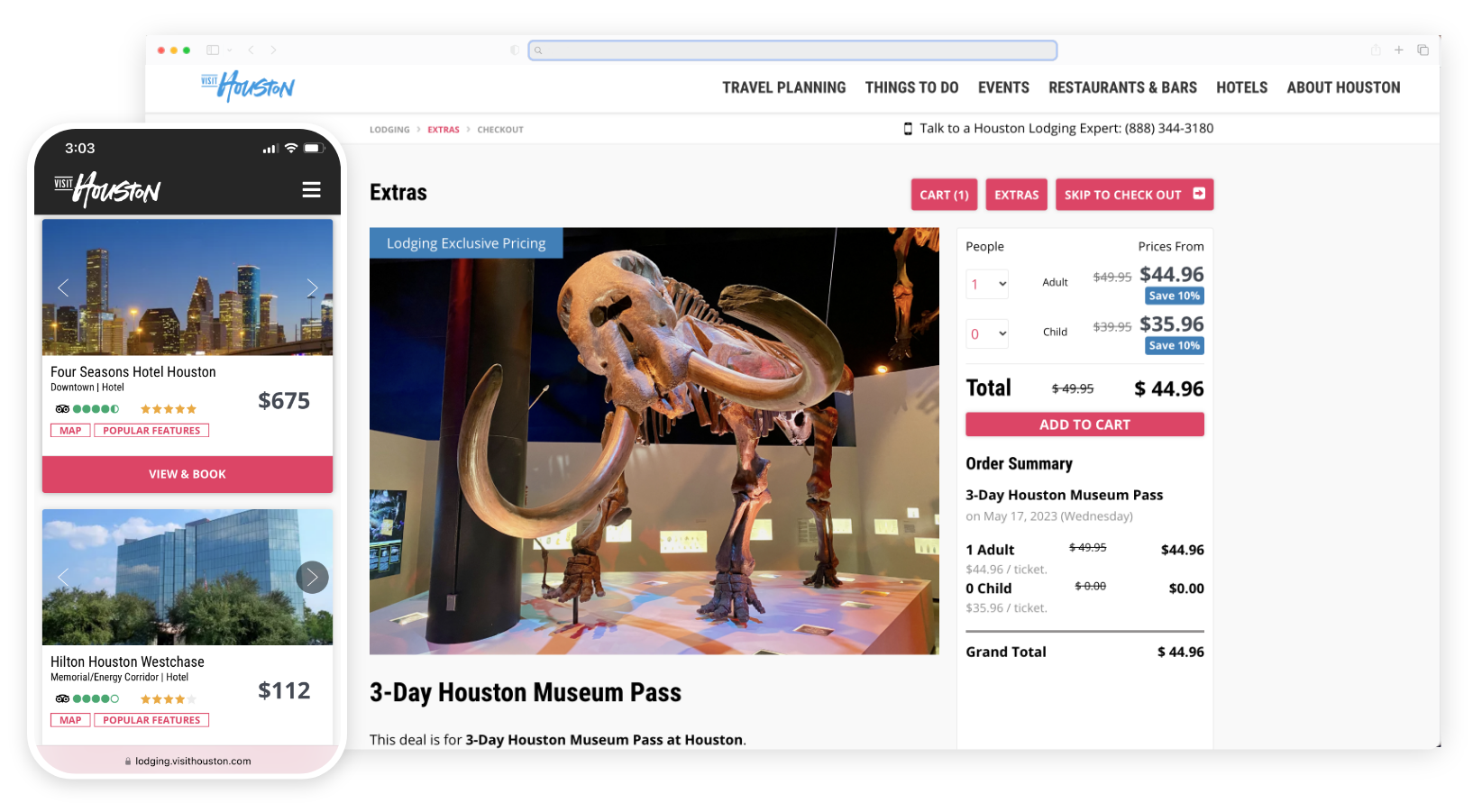Open Map for Hilton Houston Westchase
1482x812 pixels.
coord(70,720)
